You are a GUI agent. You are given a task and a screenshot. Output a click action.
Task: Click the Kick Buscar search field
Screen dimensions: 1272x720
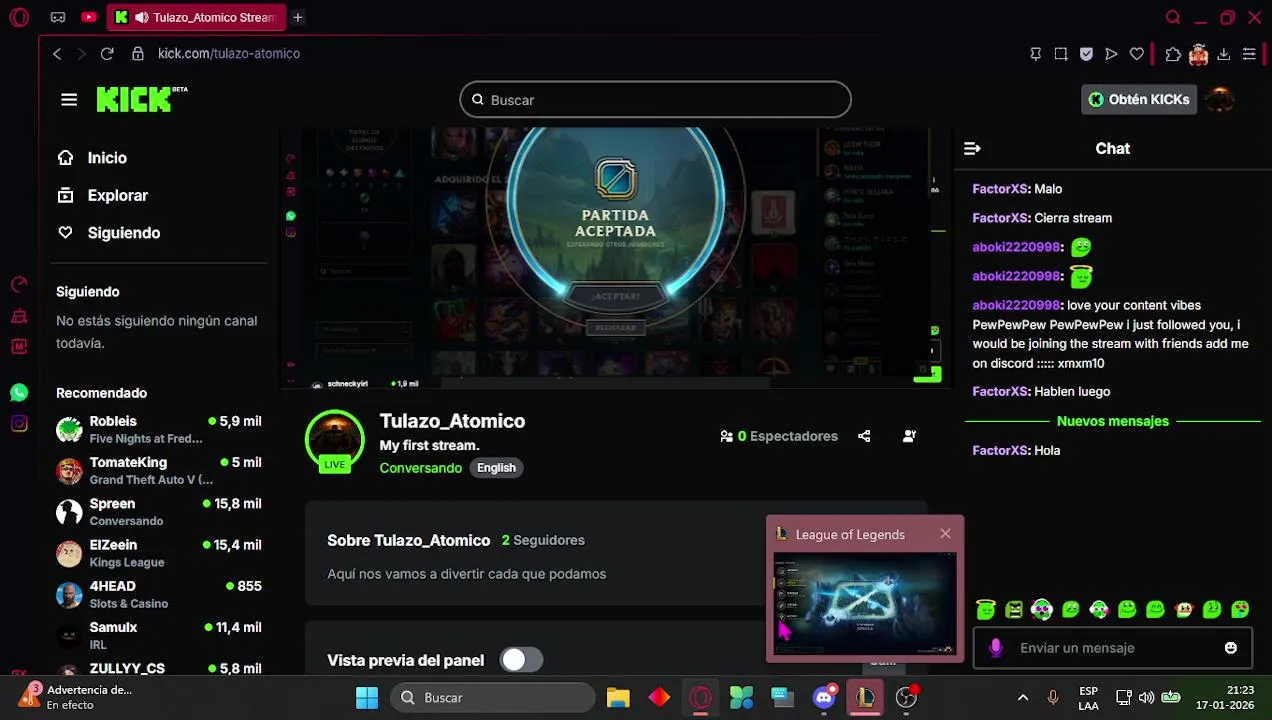[655, 100]
